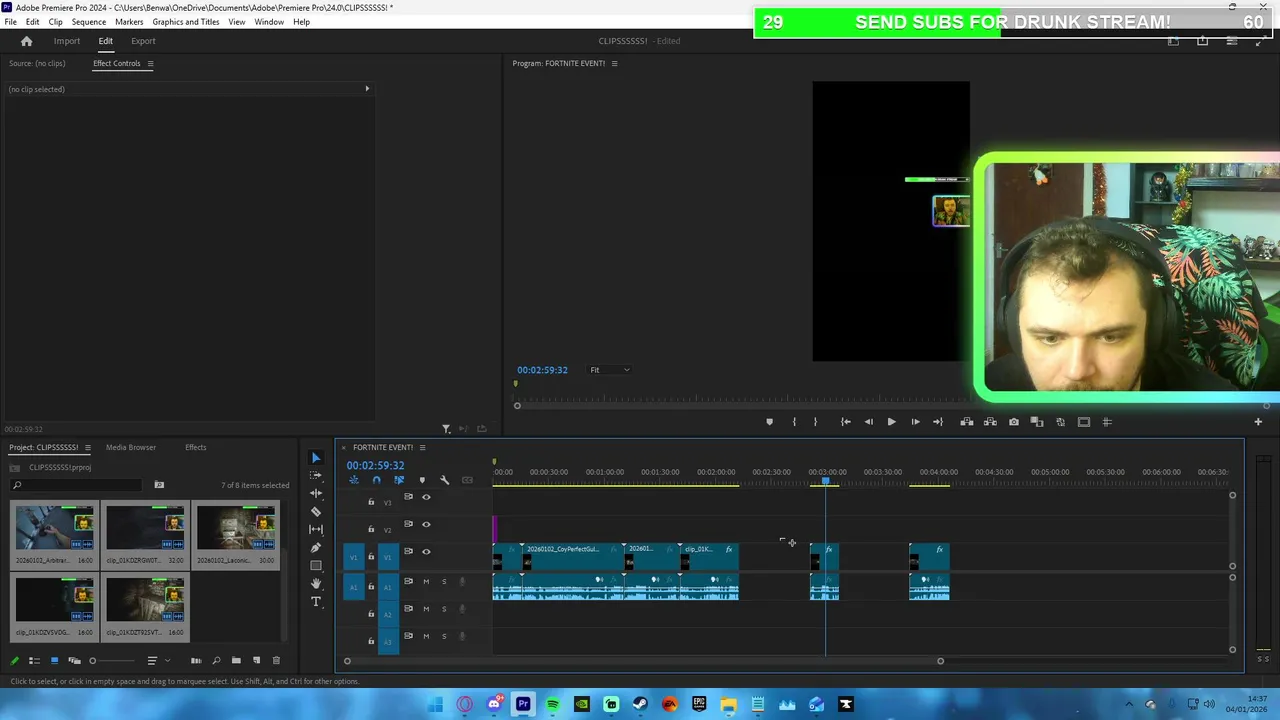Step back one frame
1280x720 pixels.
(x=868, y=422)
